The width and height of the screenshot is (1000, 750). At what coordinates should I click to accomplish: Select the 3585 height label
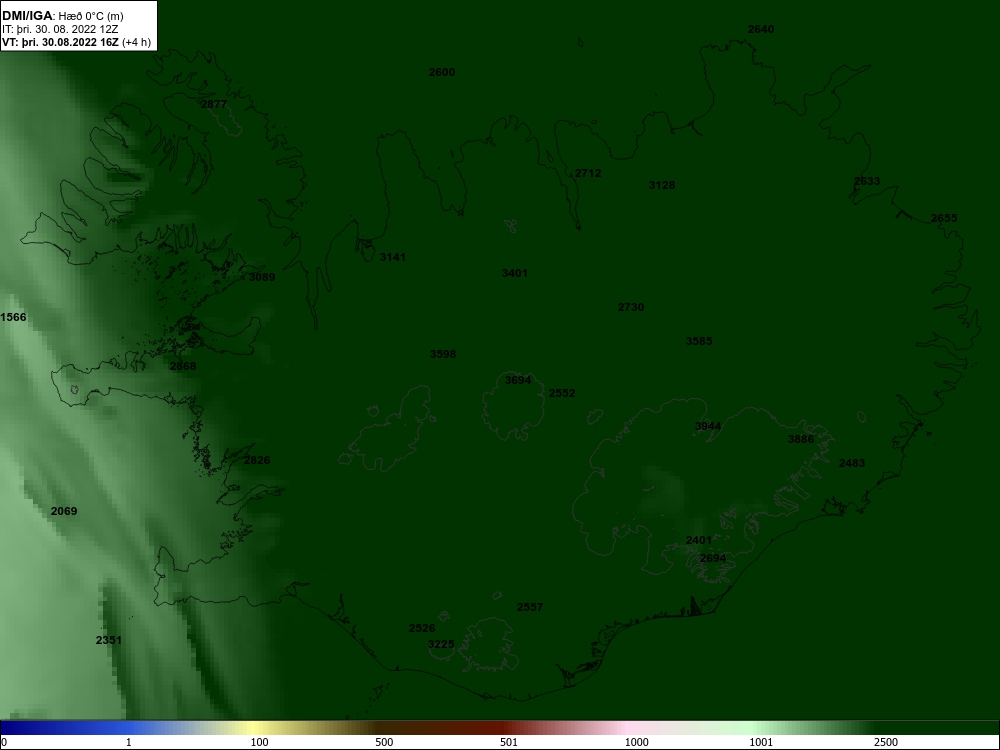[x=699, y=341]
